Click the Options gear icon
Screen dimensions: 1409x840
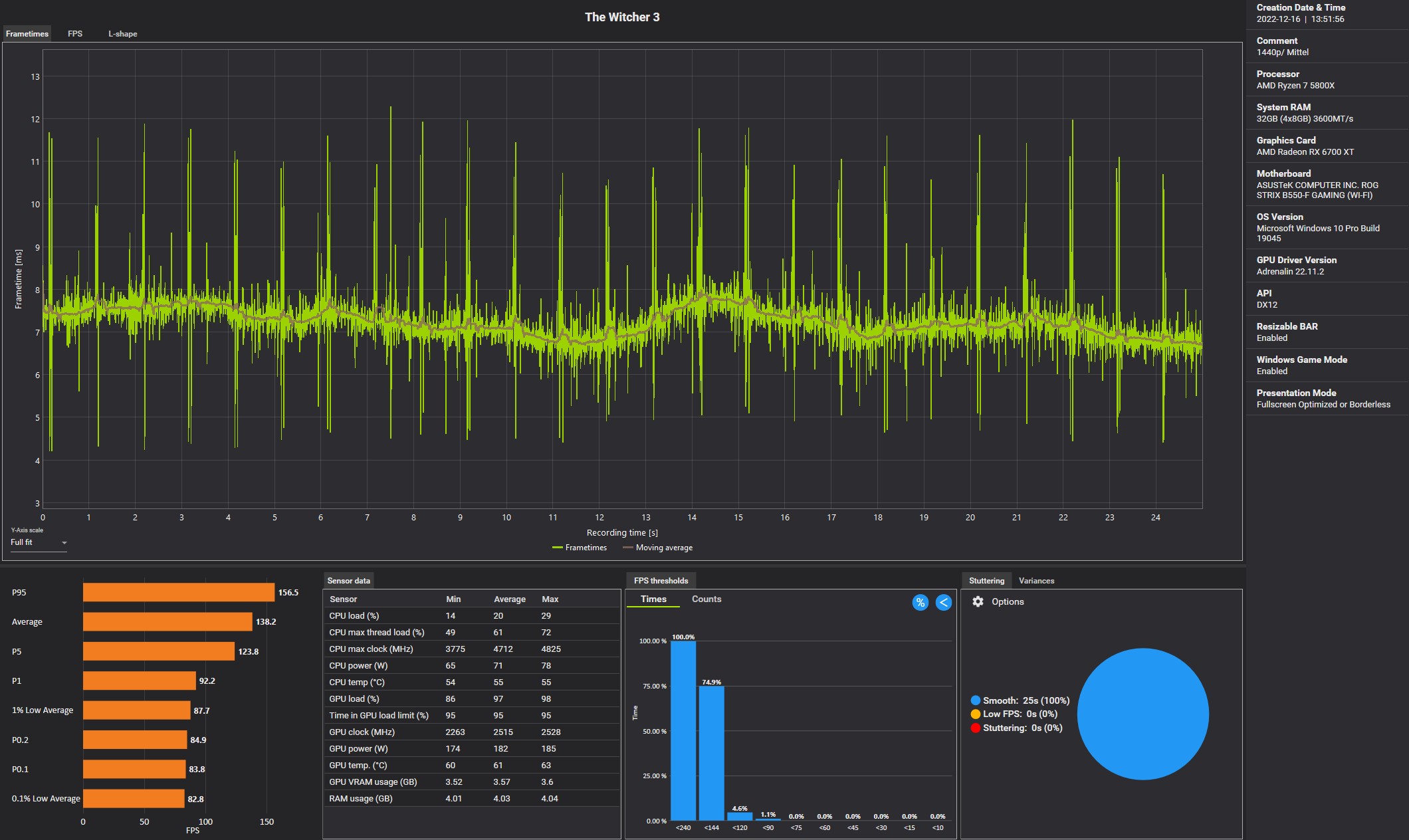tap(978, 601)
